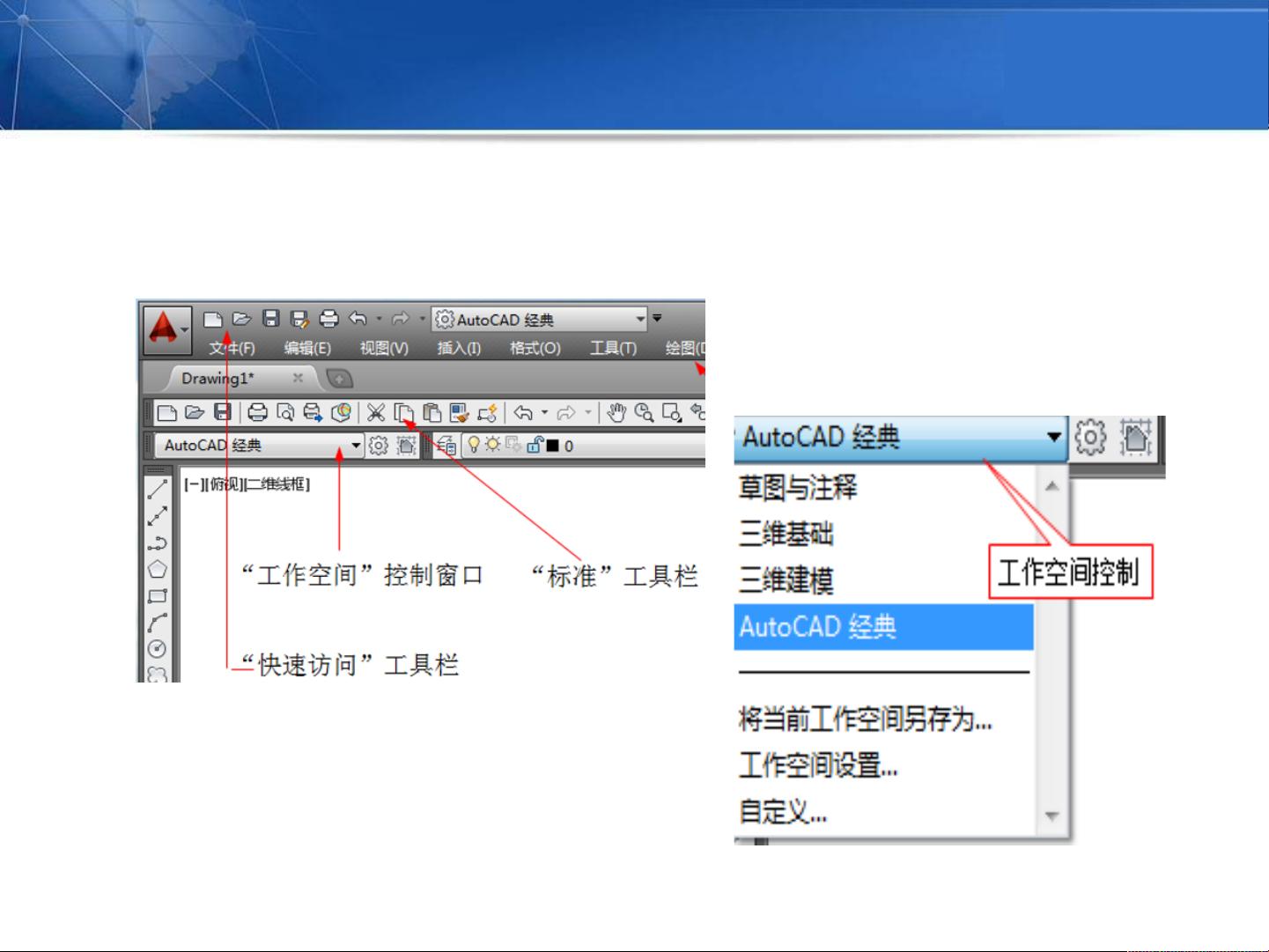Image resolution: width=1269 pixels, height=952 pixels.
Task: Click New in the Quick Access toolbar
Action: (x=213, y=319)
